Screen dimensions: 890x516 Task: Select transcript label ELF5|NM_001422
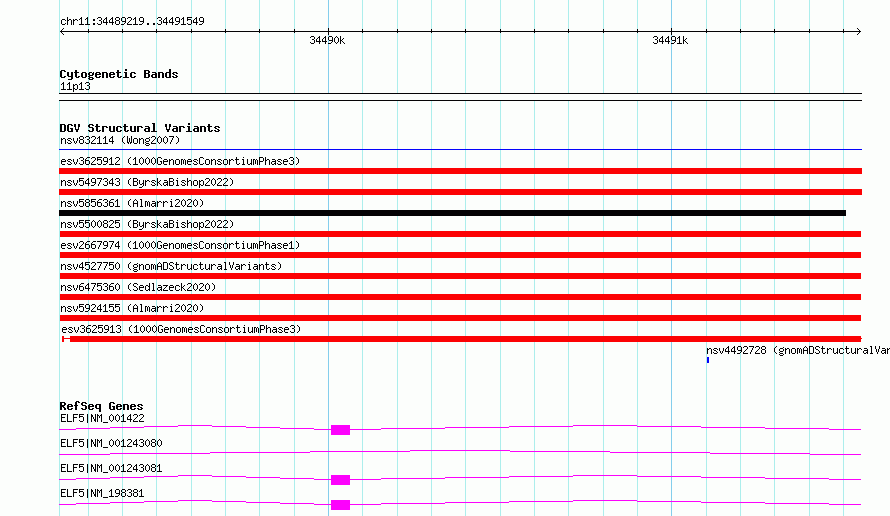[x=102, y=418]
